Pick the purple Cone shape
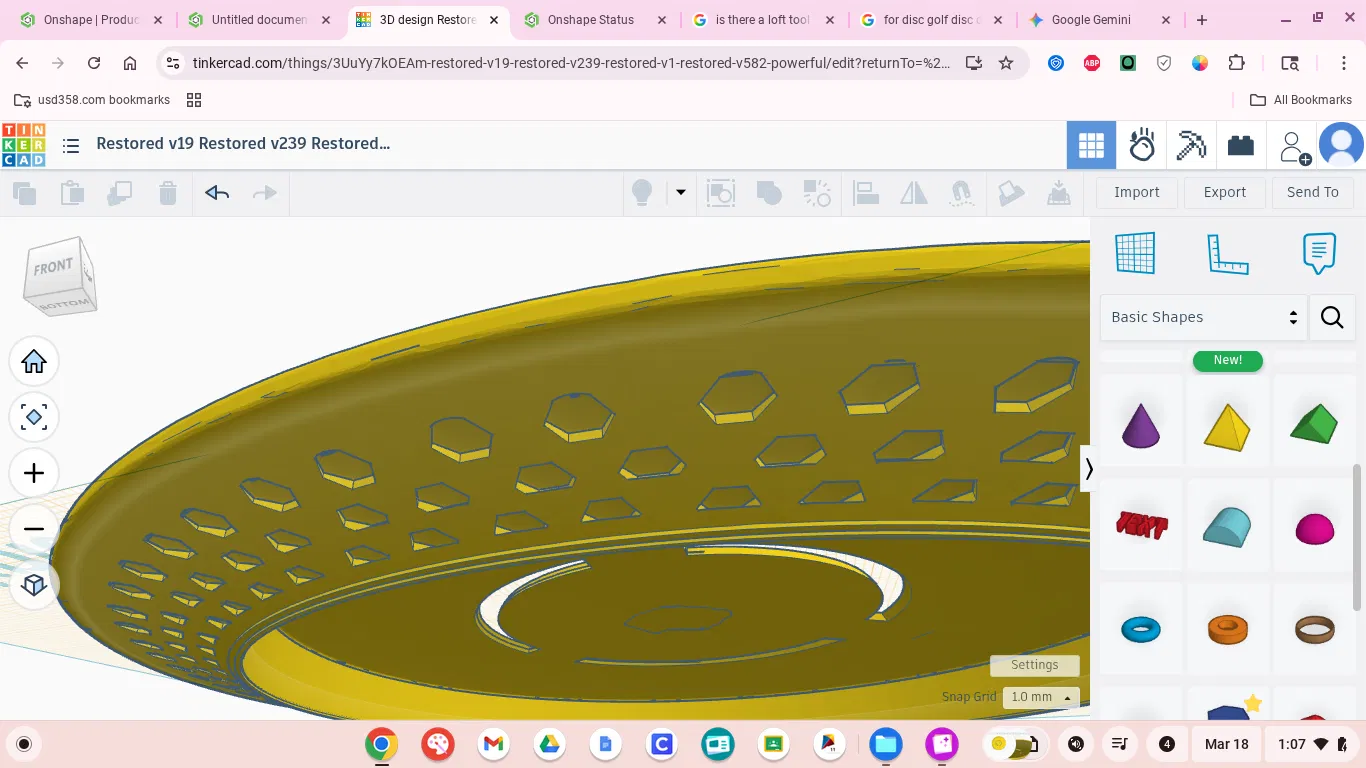 [1141, 424]
